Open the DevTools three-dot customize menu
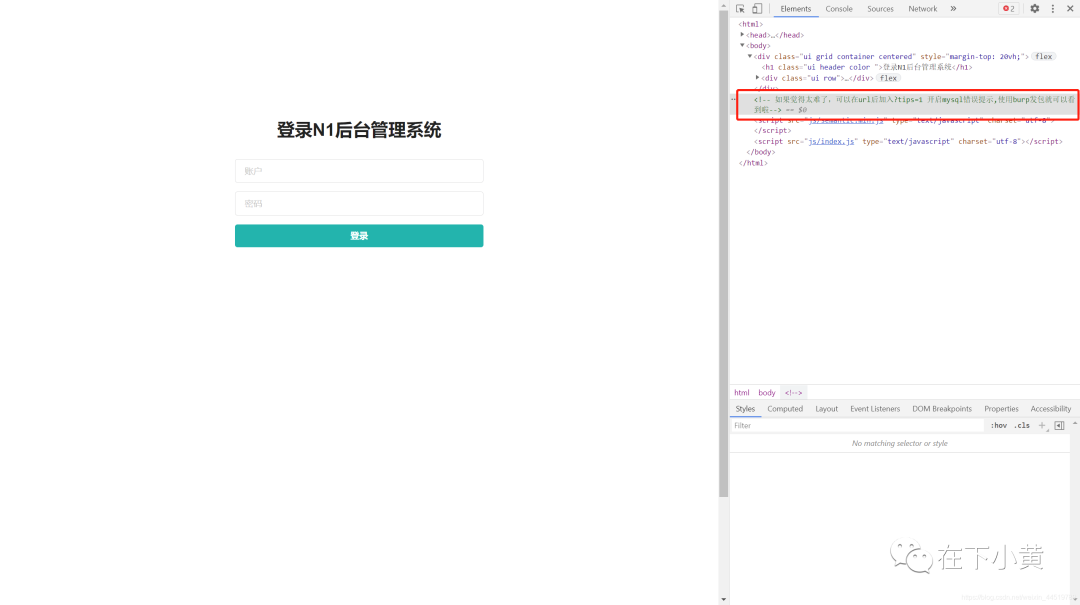Image resolution: width=1080 pixels, height=605 pixels. (1052, 9)
